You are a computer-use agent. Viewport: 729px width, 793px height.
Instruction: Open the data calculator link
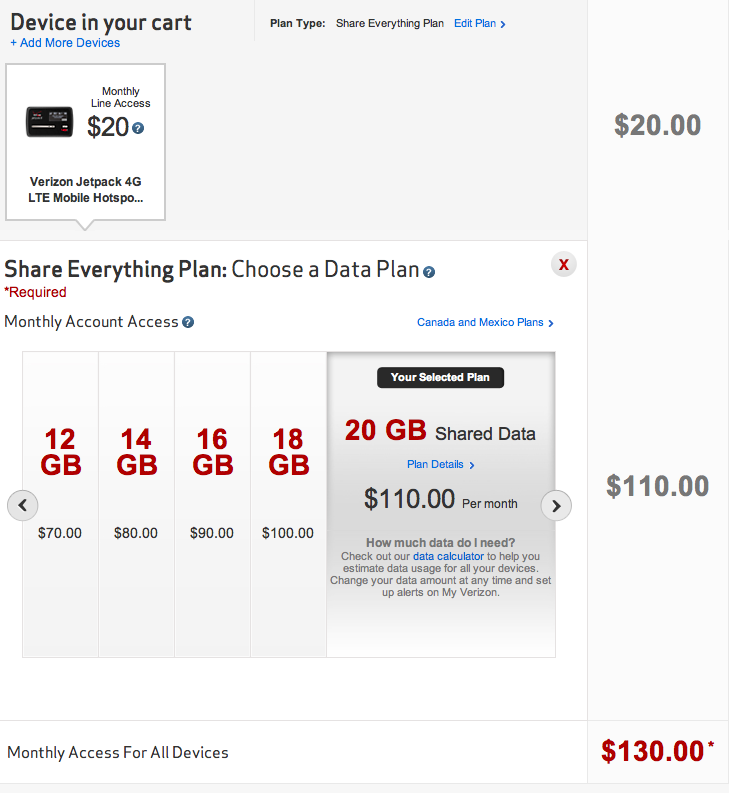tap(448, 556)
